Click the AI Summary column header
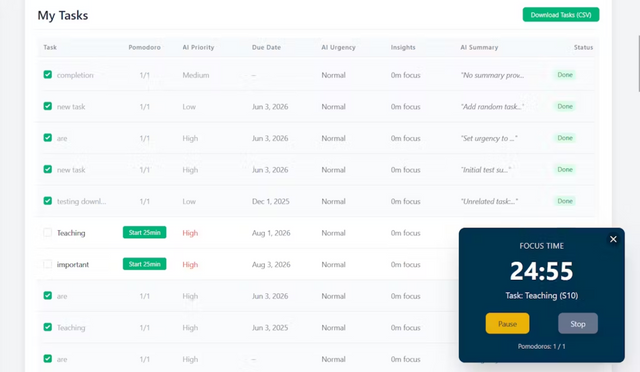Image resolution: width=640 pixels, height=372 pixels. 479,47
